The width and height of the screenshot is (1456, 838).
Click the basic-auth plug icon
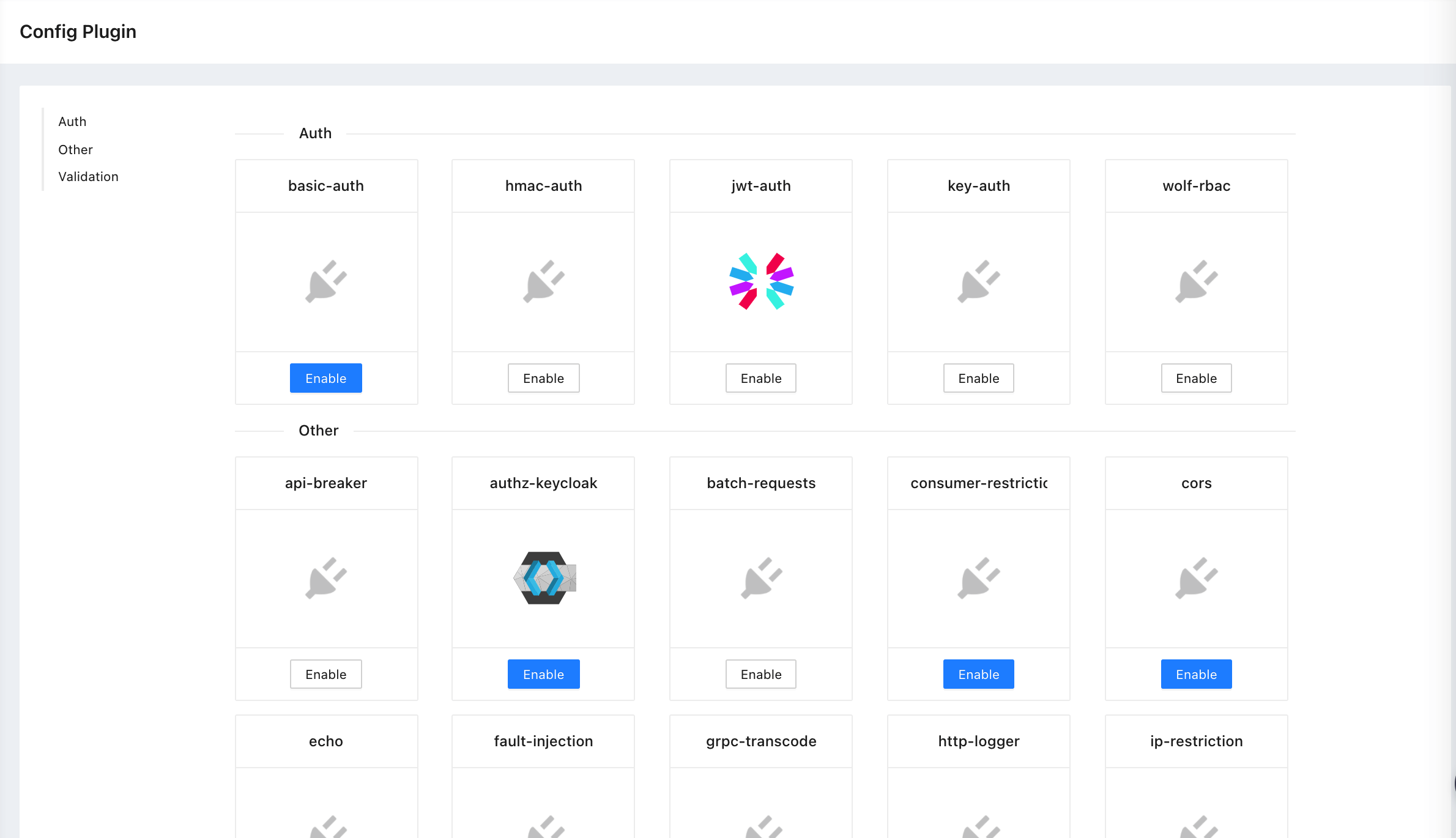coord(326,281)
